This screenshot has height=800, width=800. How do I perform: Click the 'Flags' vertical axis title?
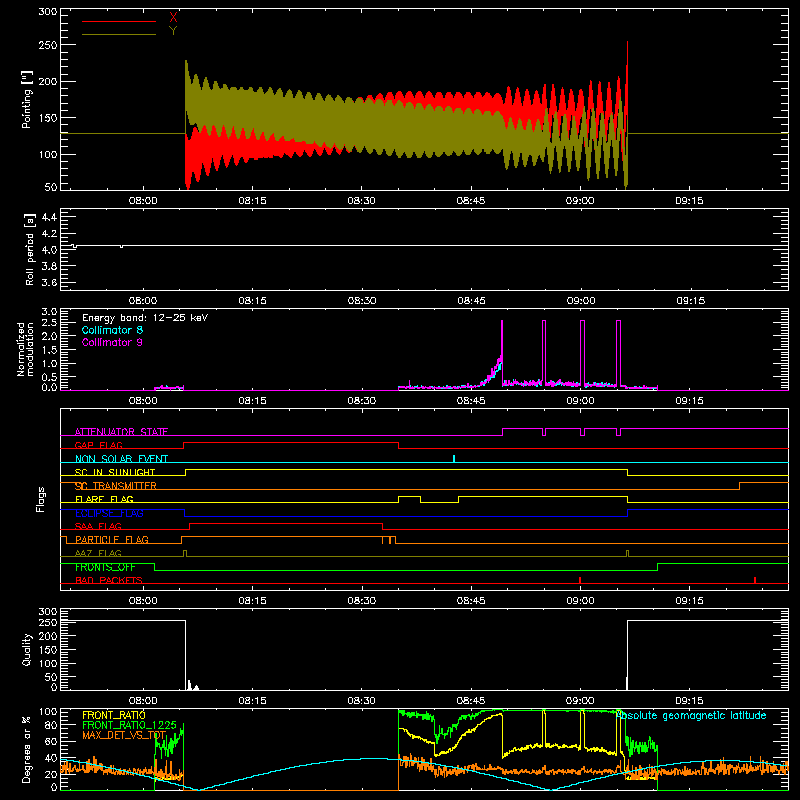41,499
